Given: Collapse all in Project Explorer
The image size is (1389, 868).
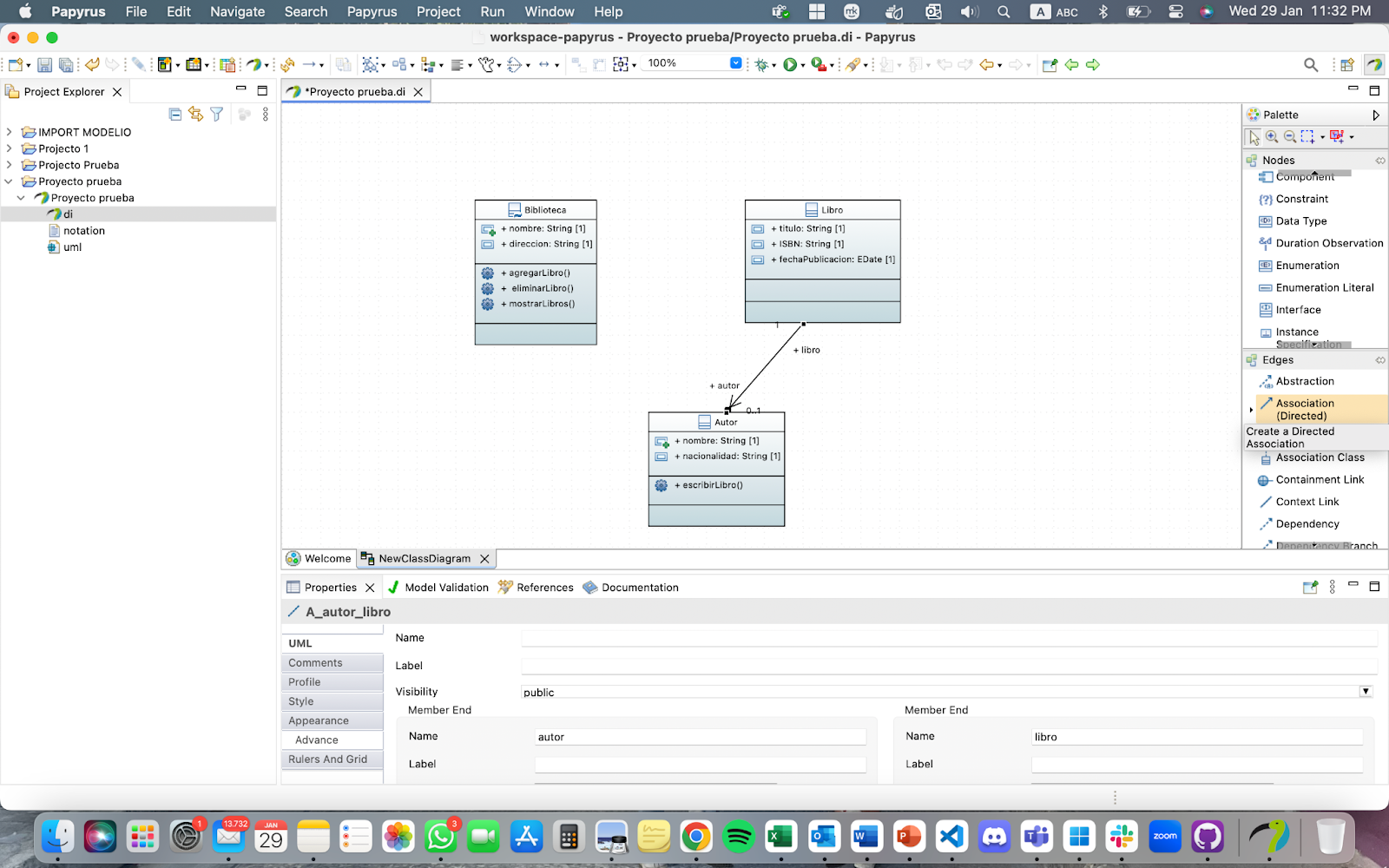Looking at the screenshot, I should [x=175, y=115].
